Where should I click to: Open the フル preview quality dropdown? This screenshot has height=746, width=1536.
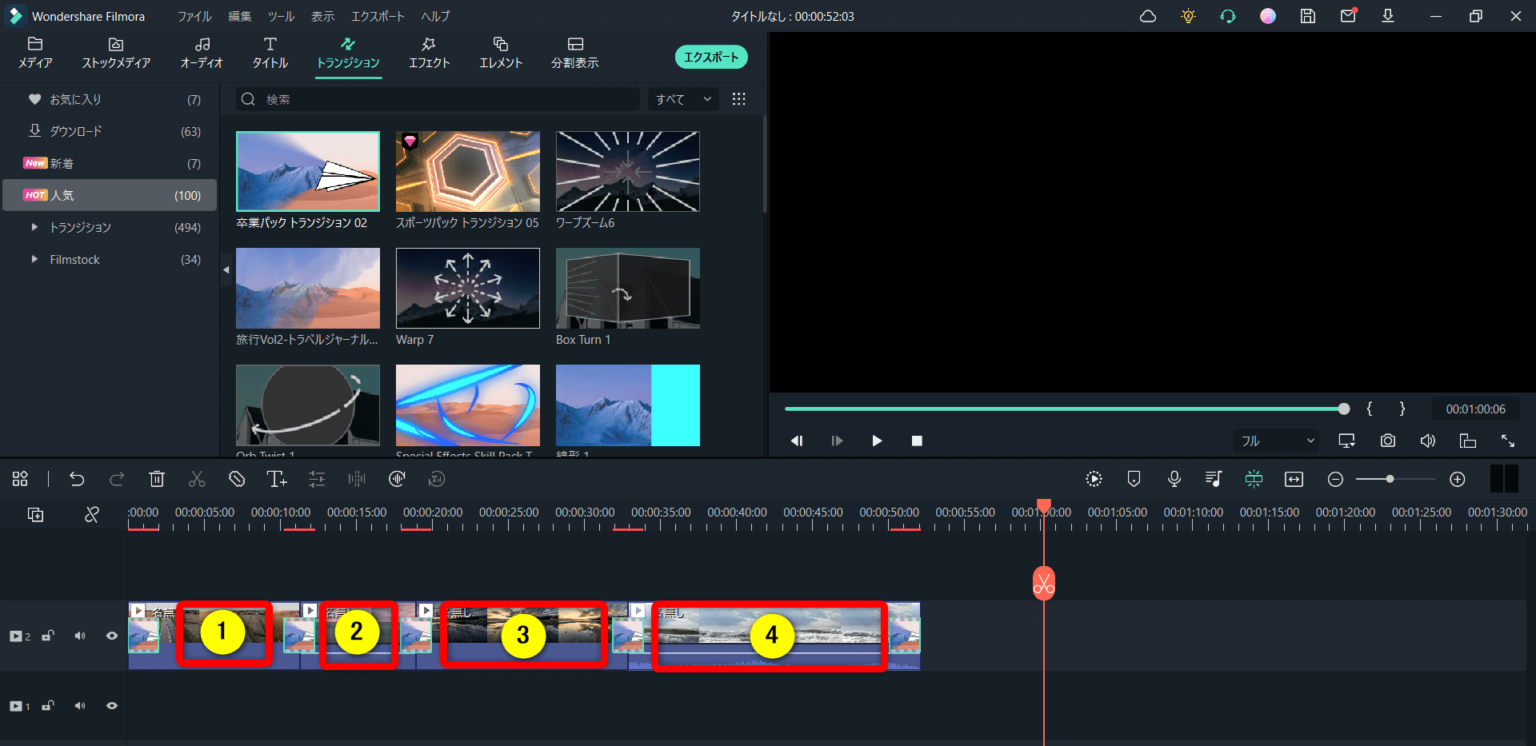1277,441
